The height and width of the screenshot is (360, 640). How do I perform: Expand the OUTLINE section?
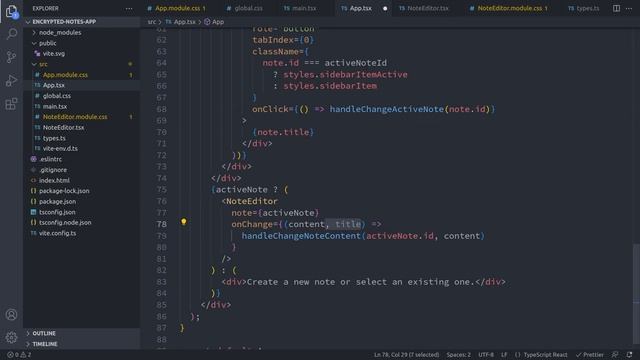pos(82,333)
